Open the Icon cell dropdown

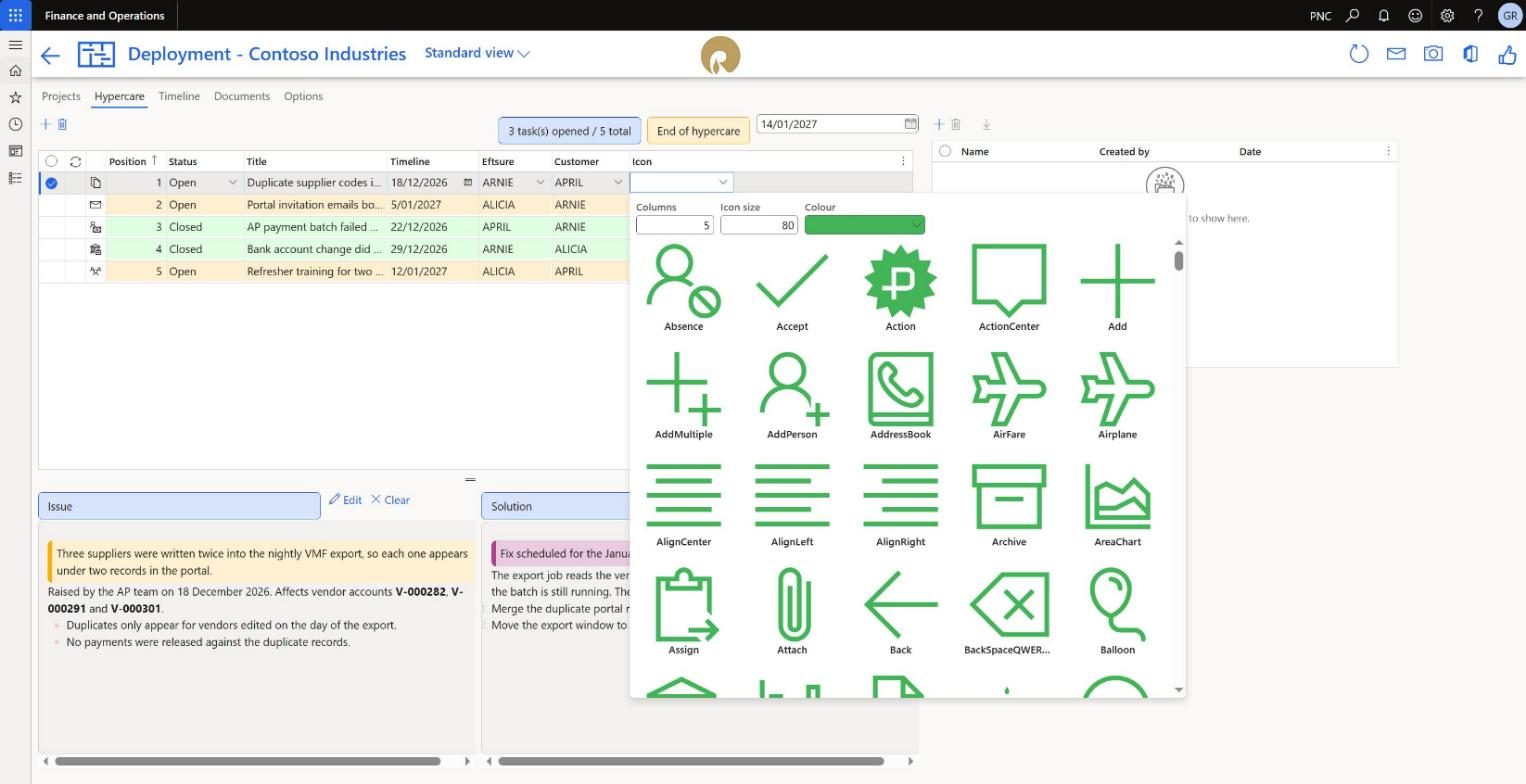pyautogui.click(x=723, y=182)
